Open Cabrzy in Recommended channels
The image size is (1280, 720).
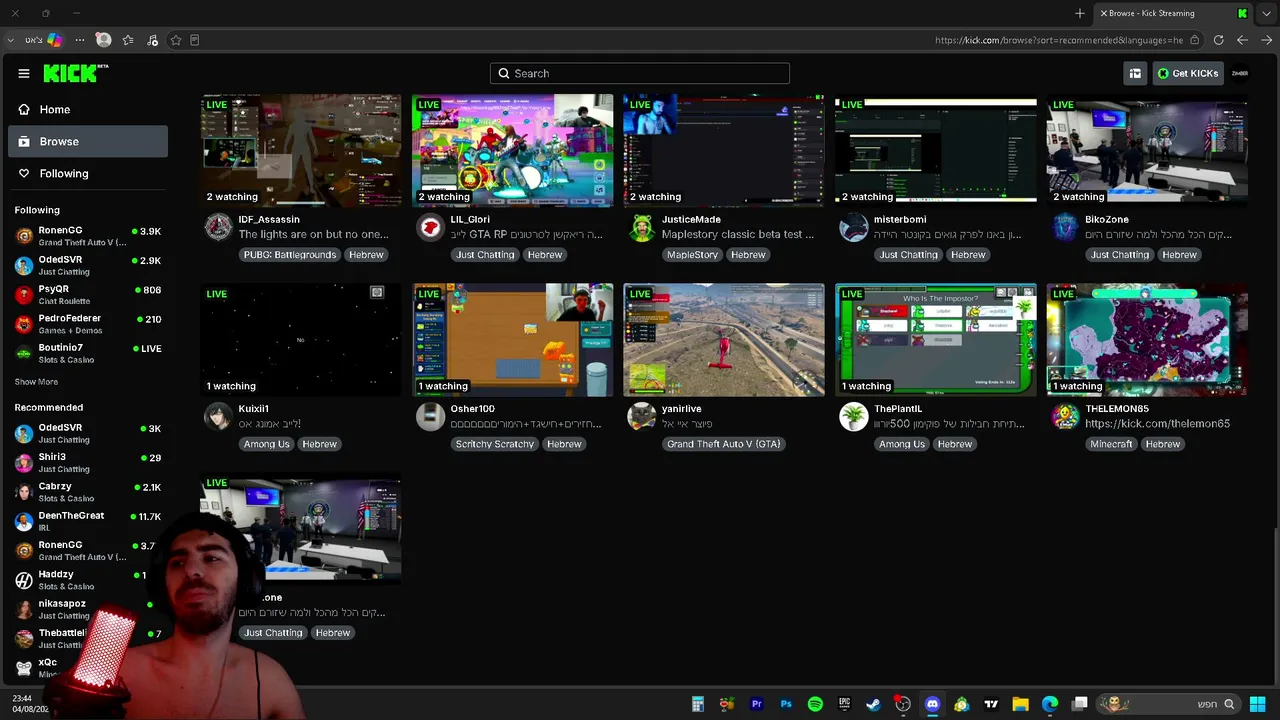(x=88, y=492)
